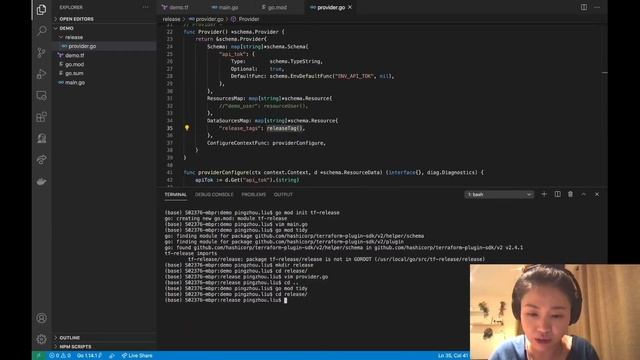640x360 pixels.
Task: Close the terminal panel
Action: (x=597, y=194)
